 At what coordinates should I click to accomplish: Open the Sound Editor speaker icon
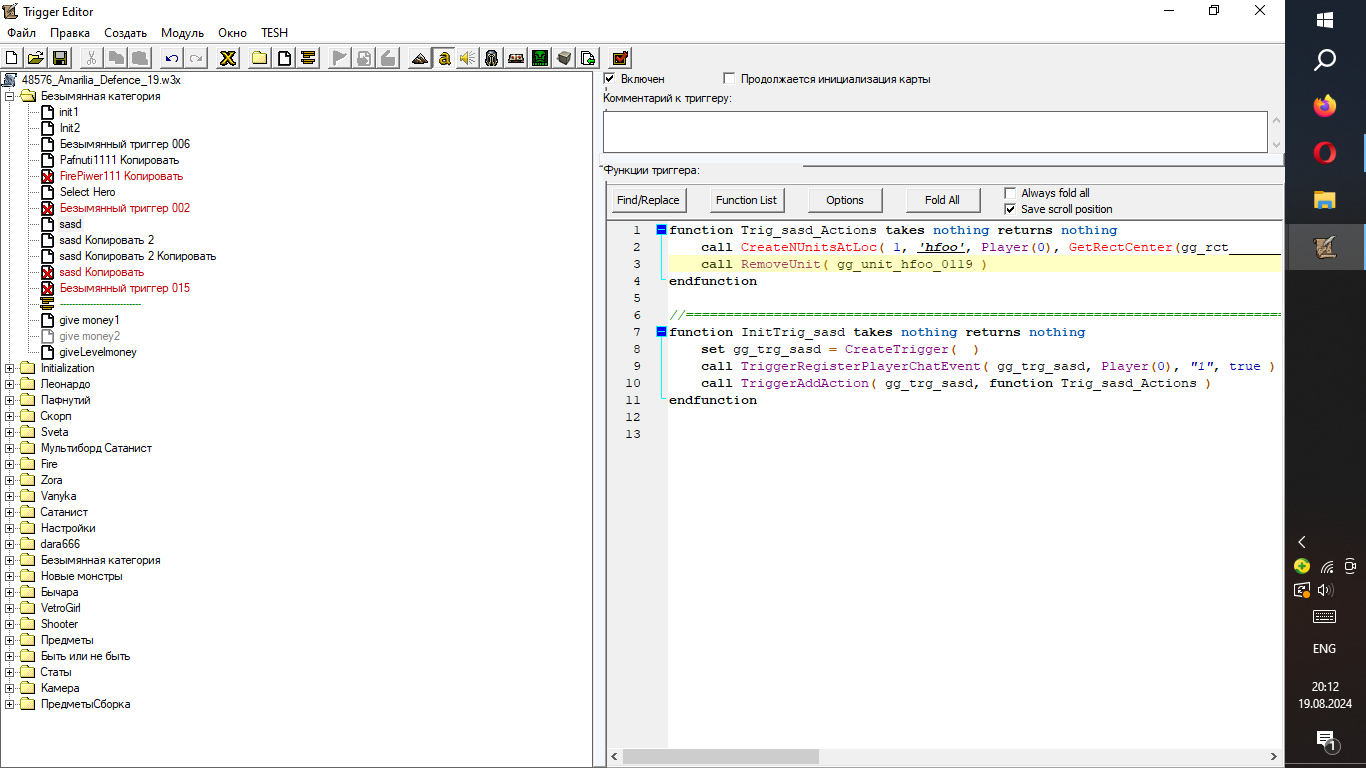click(x=467, y=58)
